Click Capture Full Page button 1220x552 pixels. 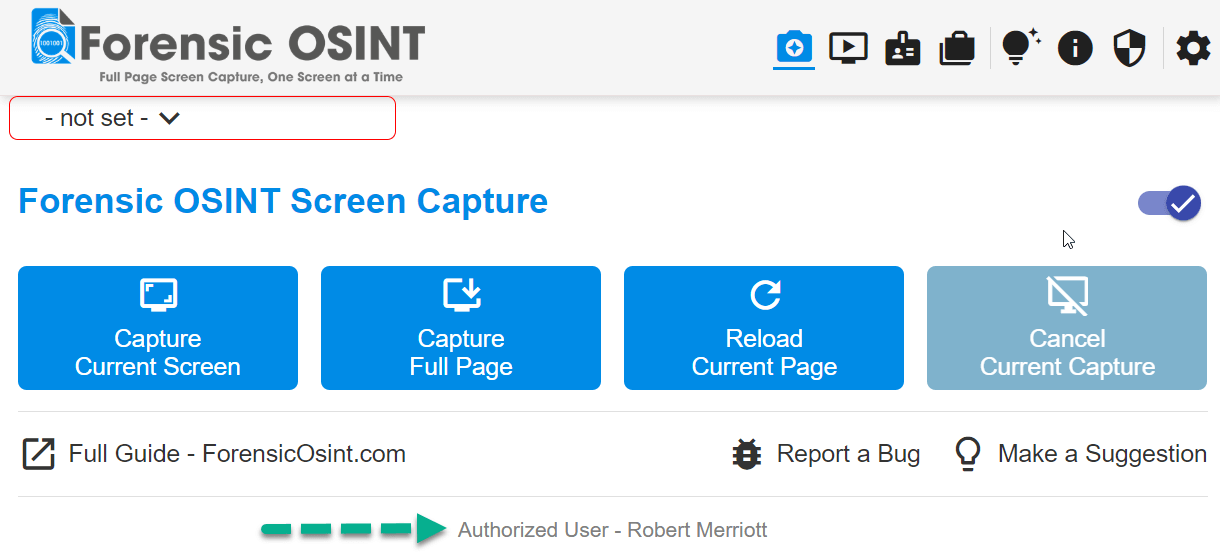point(461,328)
